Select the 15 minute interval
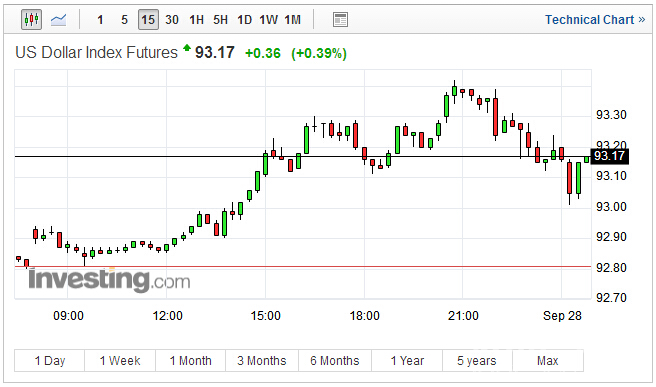The width and height of the screenshot is (656, 387). [148, 20]
